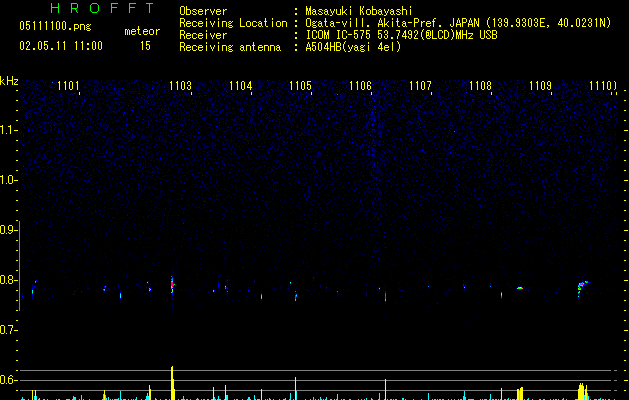Click the A504HB antenna description
The image size is (629, 400).
353,47
